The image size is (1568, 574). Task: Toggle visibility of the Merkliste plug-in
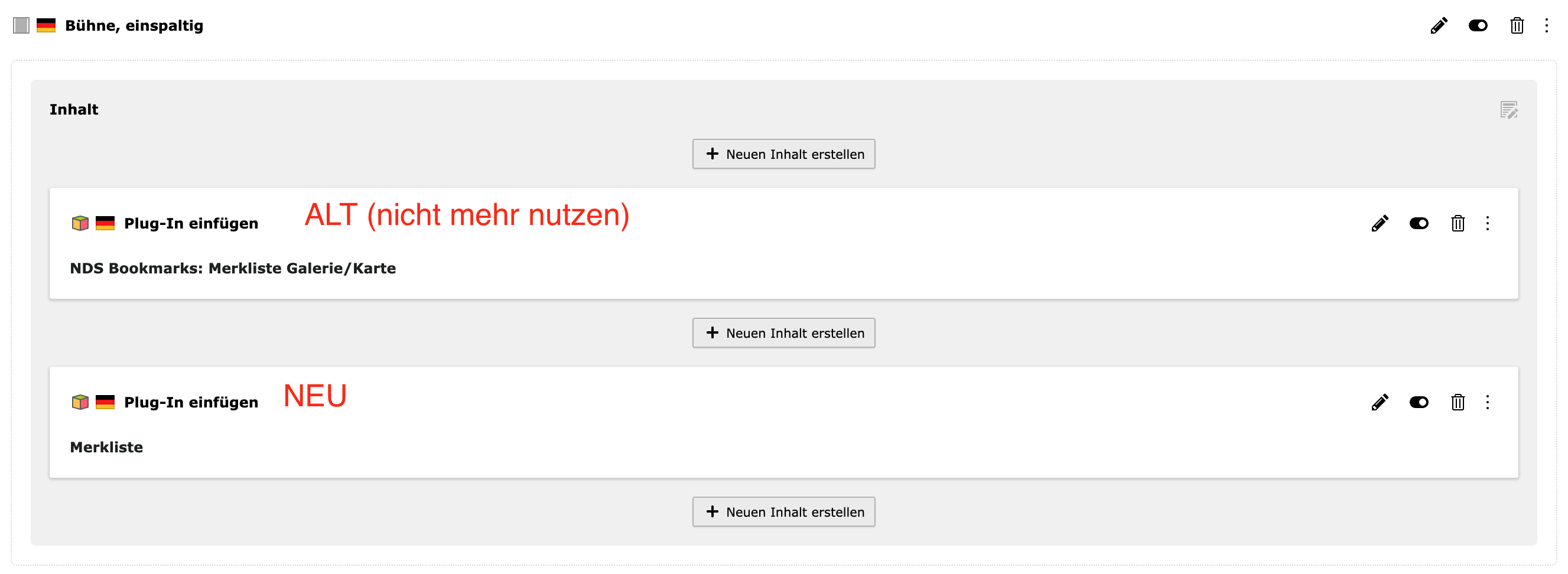(1419, 402)
